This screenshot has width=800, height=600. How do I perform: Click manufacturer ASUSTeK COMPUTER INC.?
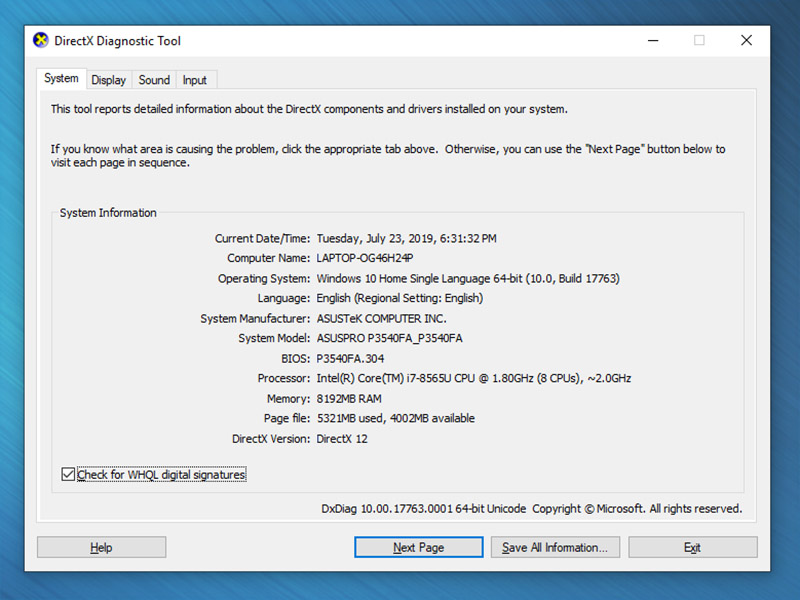381,318
